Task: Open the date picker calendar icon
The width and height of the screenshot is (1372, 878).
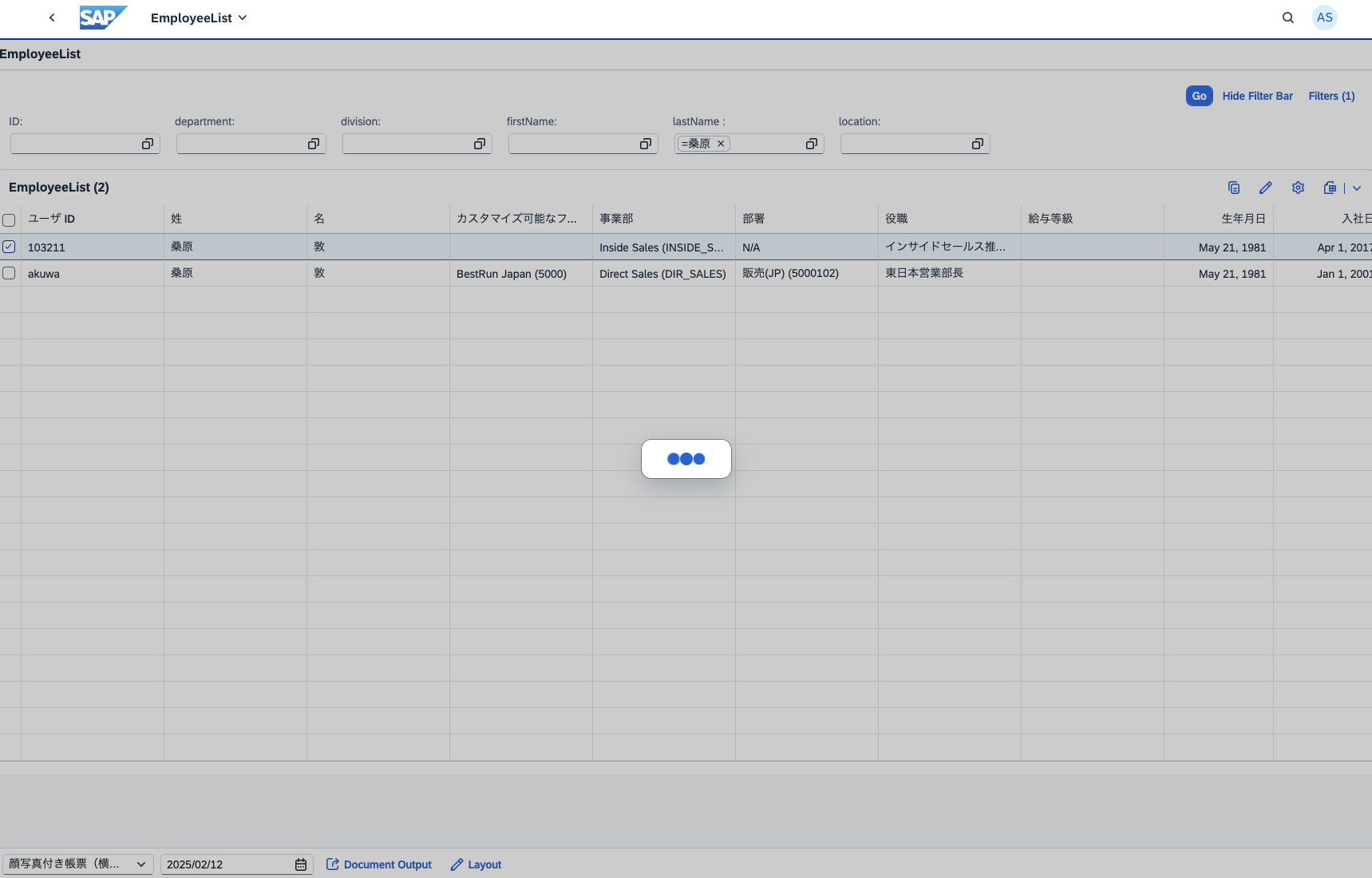Action: tap(301, 864)
